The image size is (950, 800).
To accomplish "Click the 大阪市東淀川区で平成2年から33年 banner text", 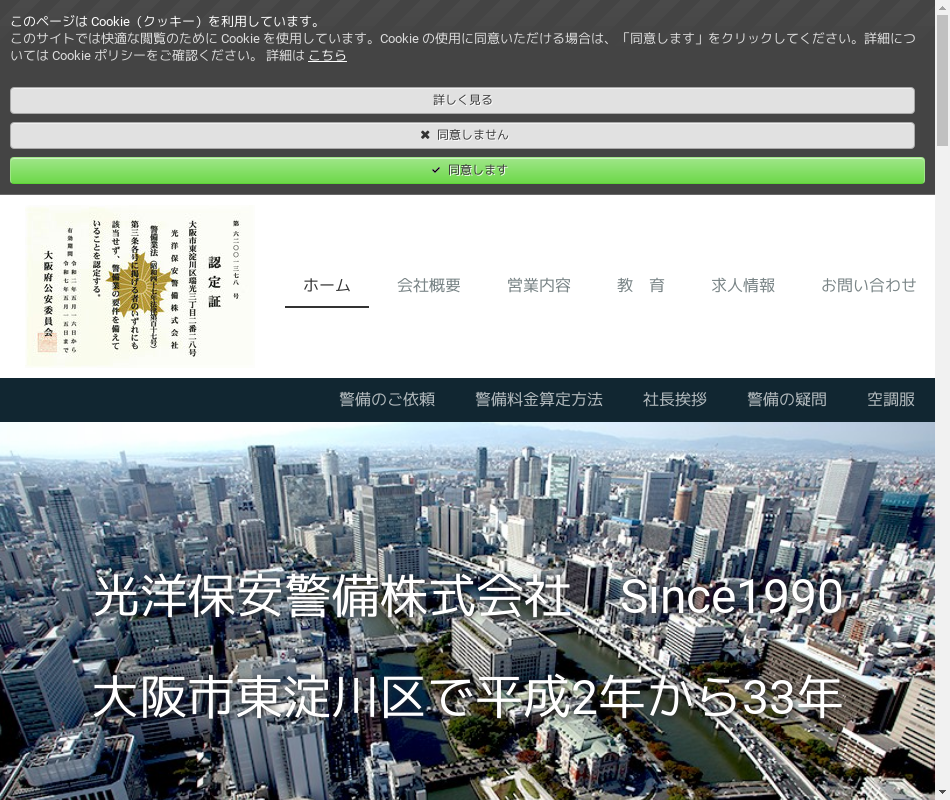I will (x=468, y=698).
